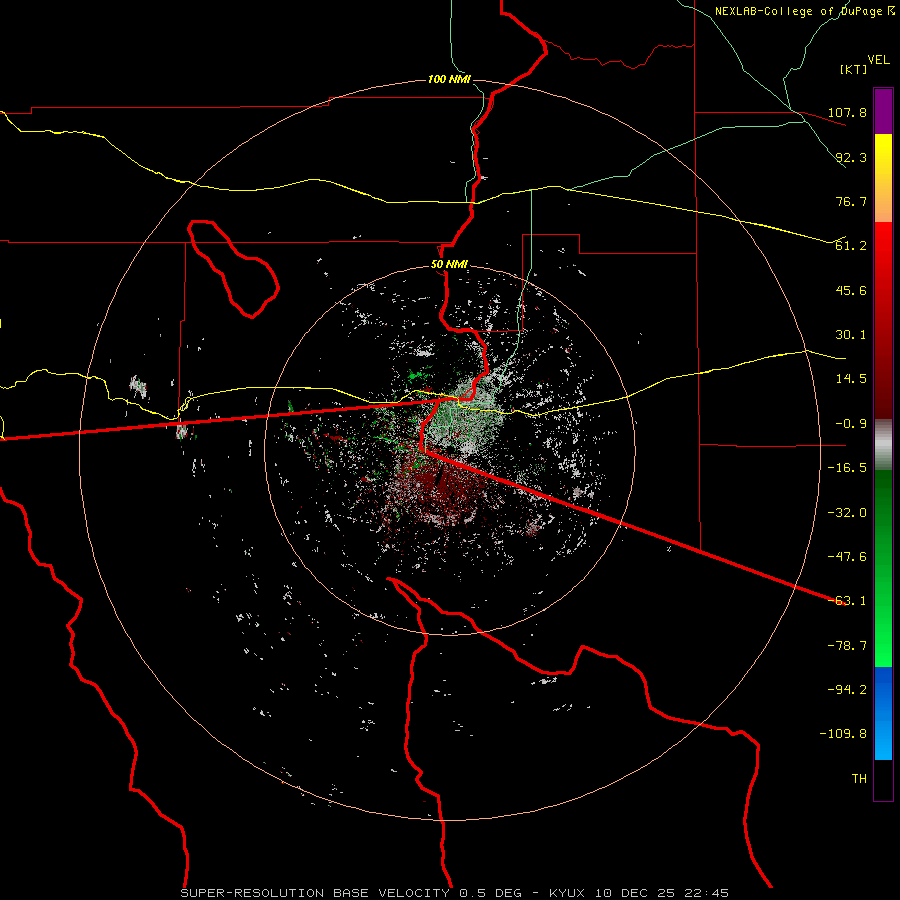This screenshot has height=900, width=900.
Task: Select the -47.6 velocity scale value
Action: pyautogui.click(x=847, y=557)
